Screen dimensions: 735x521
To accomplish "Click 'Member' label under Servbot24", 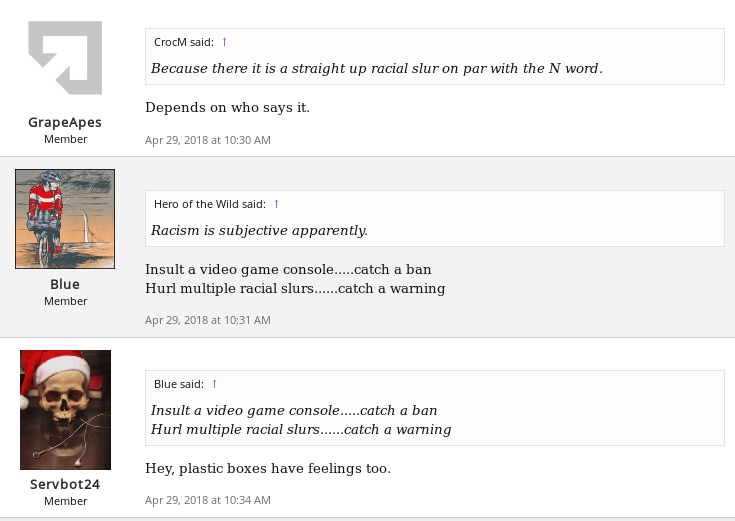I will coord(66,501).
